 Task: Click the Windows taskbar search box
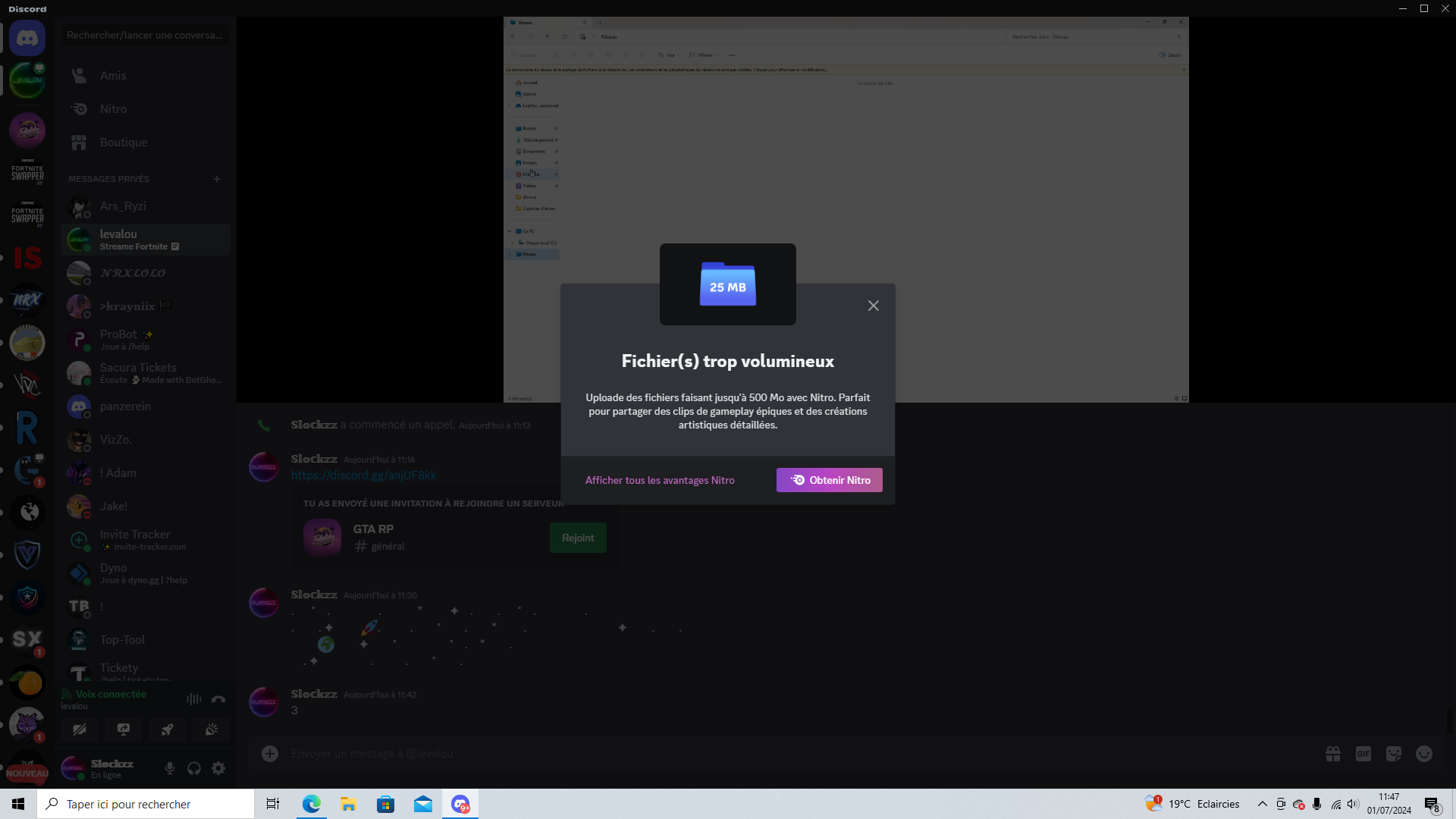(146, 804)
